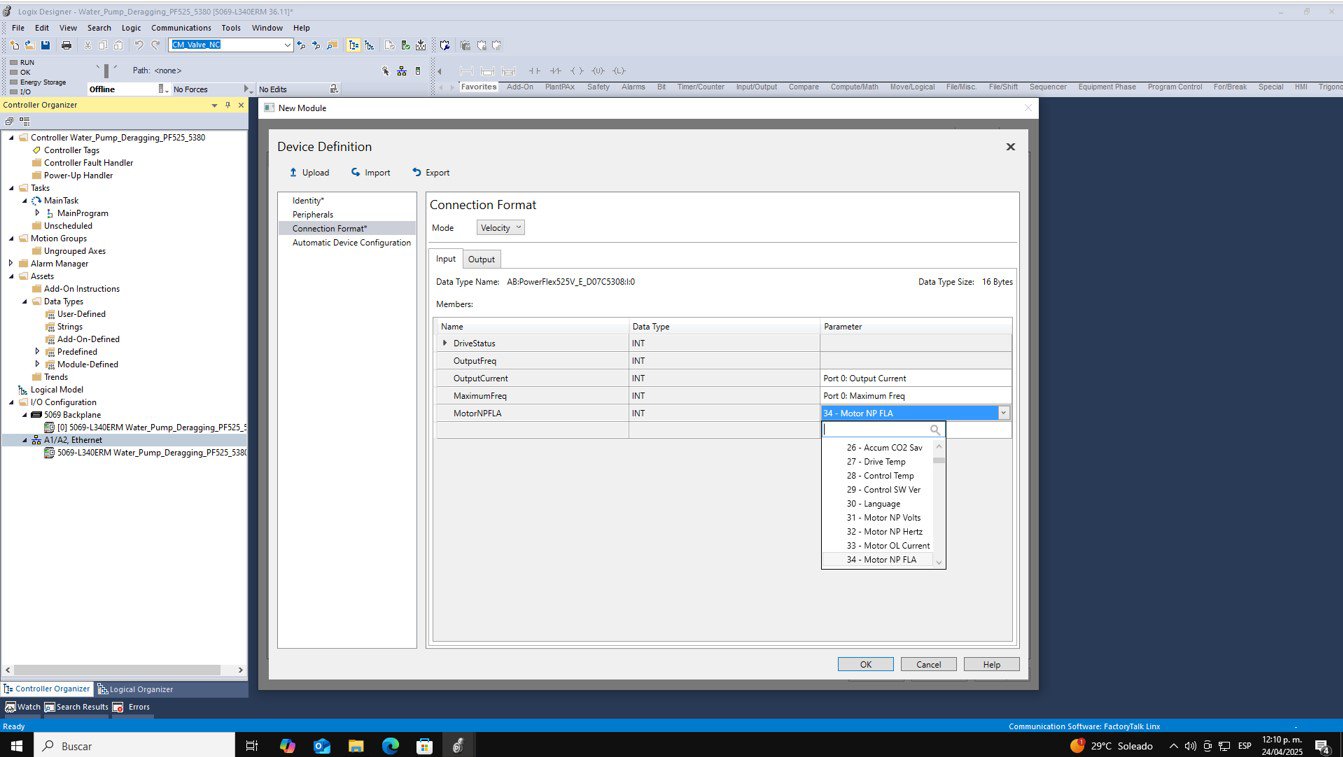Toggle the Controller Organizer toolbar icon
Viewport: 1343px width, 757px height.
pos(353,45)
